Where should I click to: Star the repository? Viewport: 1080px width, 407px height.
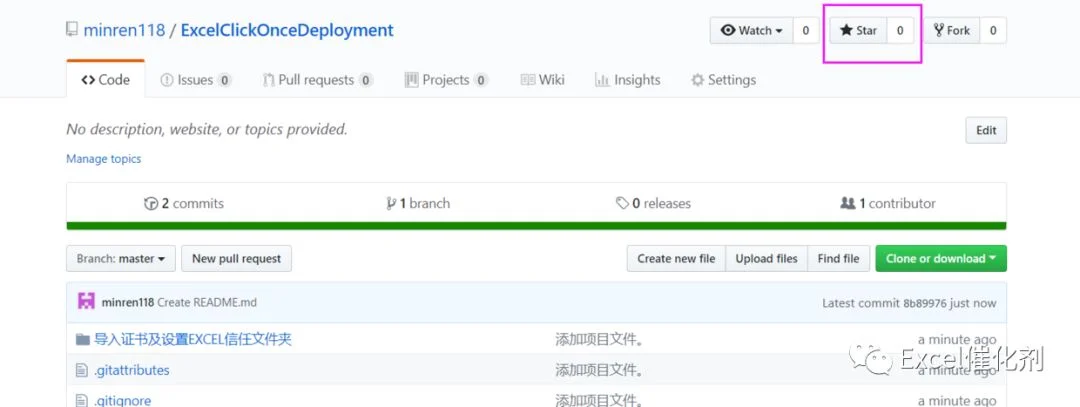pos(858,30)
